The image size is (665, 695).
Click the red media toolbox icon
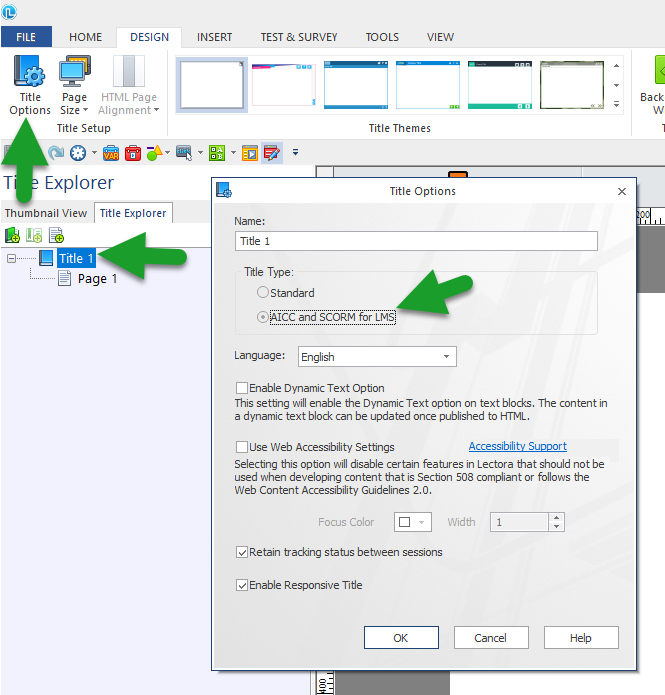133,153
